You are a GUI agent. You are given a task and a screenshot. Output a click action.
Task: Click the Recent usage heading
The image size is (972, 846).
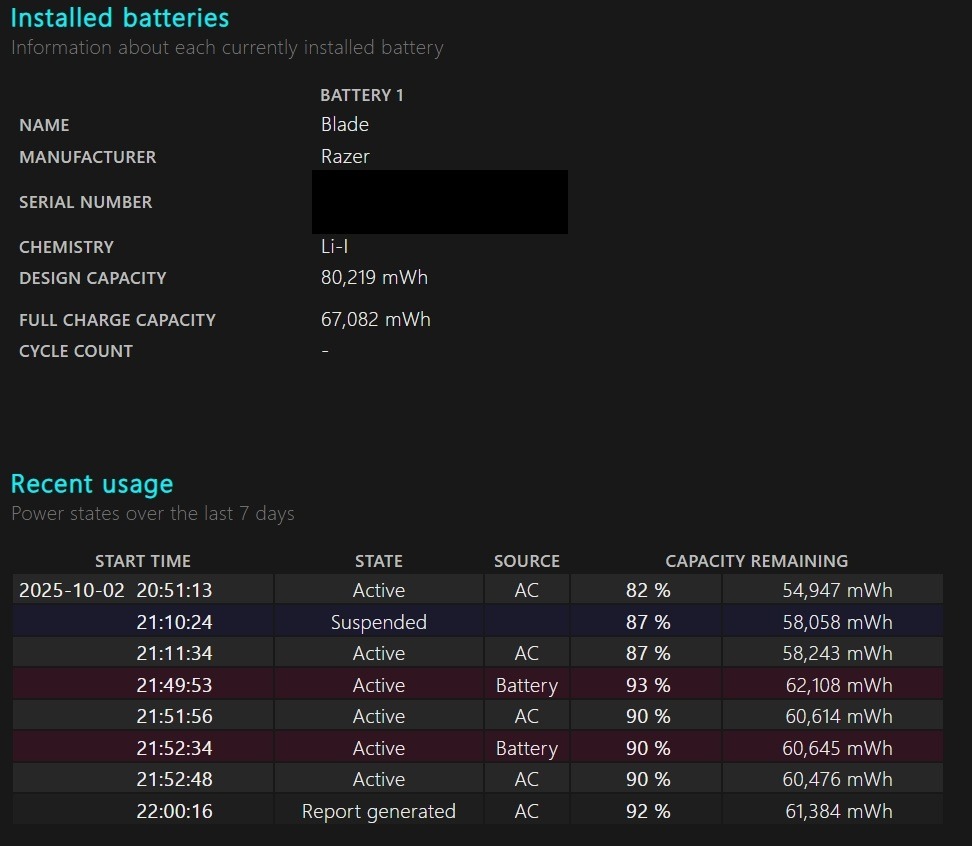click(92, 484)
